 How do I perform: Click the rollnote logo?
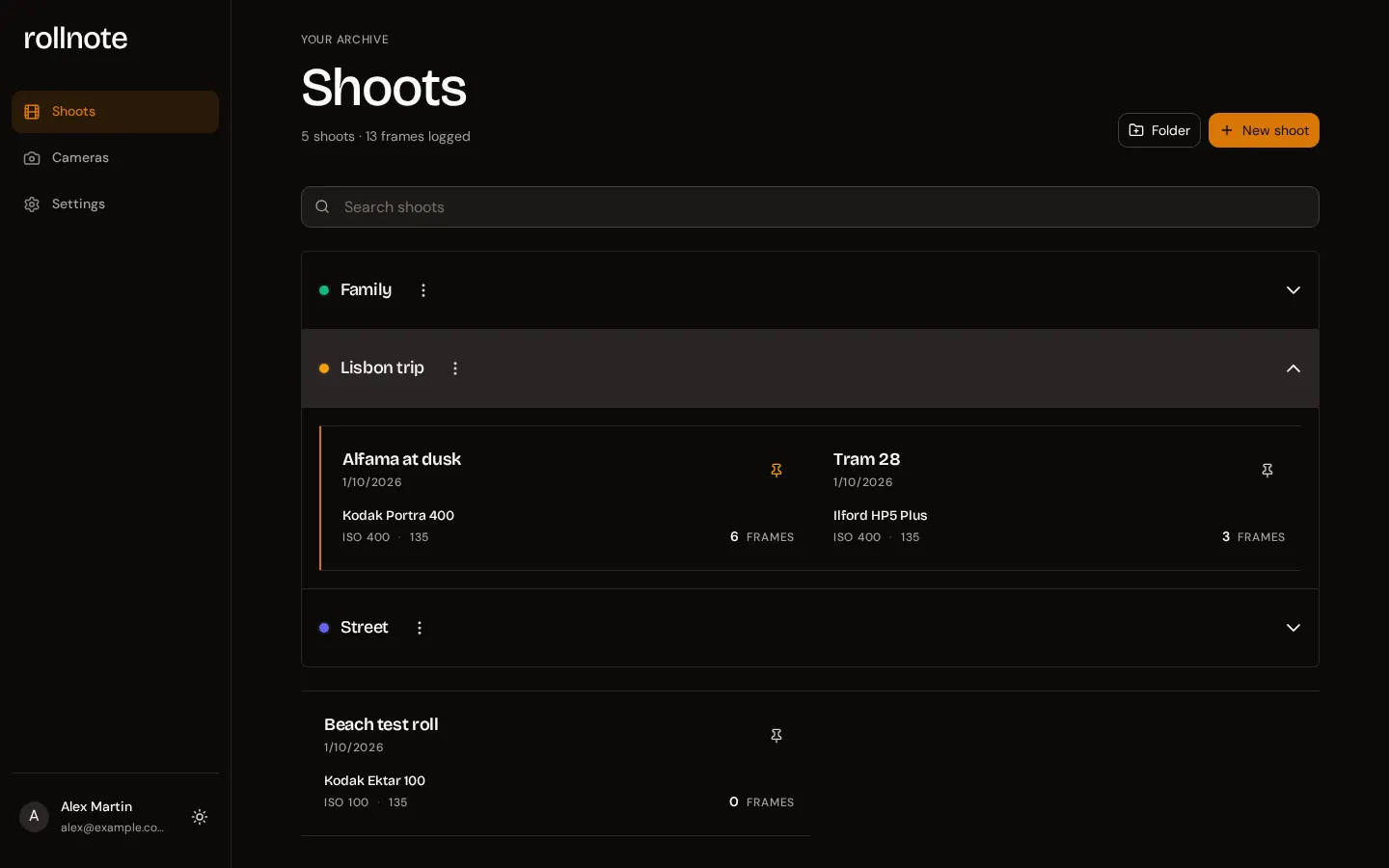point(75,38)
